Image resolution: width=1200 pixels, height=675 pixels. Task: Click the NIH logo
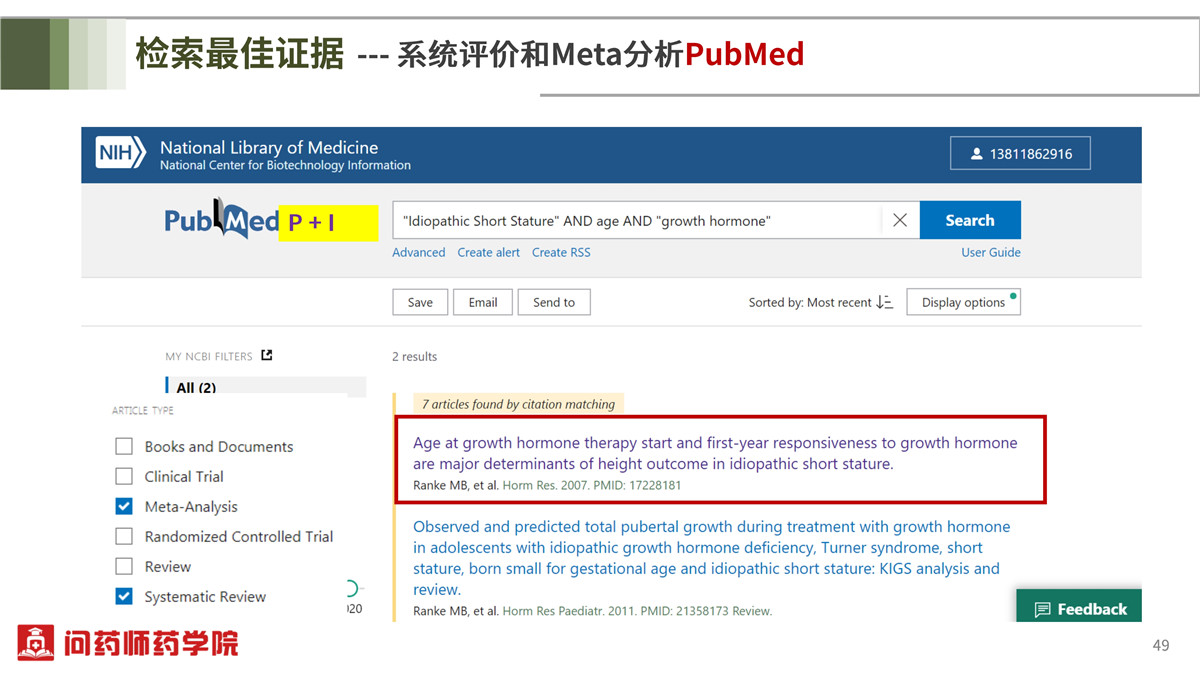pyautogui.click(x=121, y=153)
